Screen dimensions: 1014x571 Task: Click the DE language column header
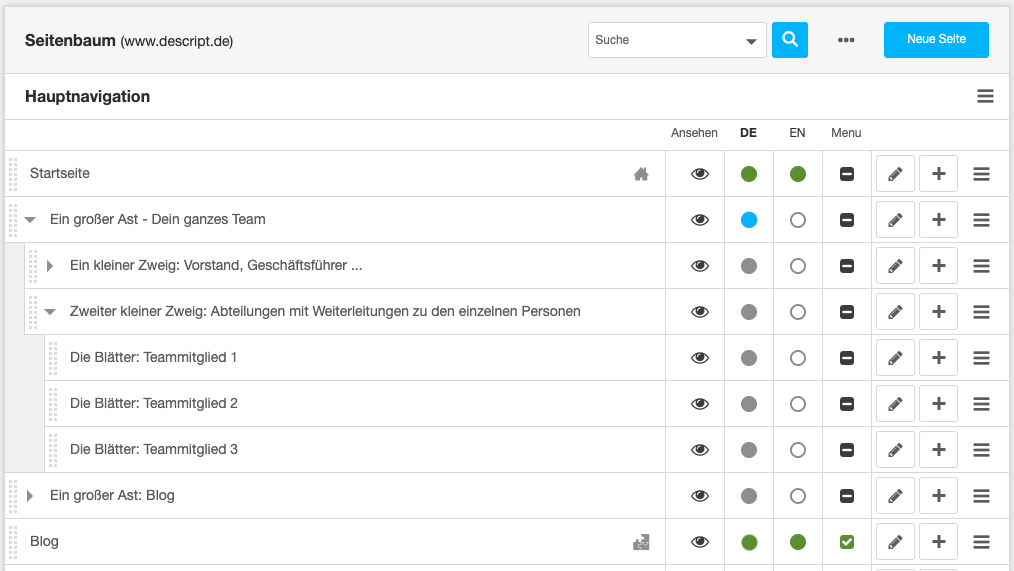(x=748, y=133)
